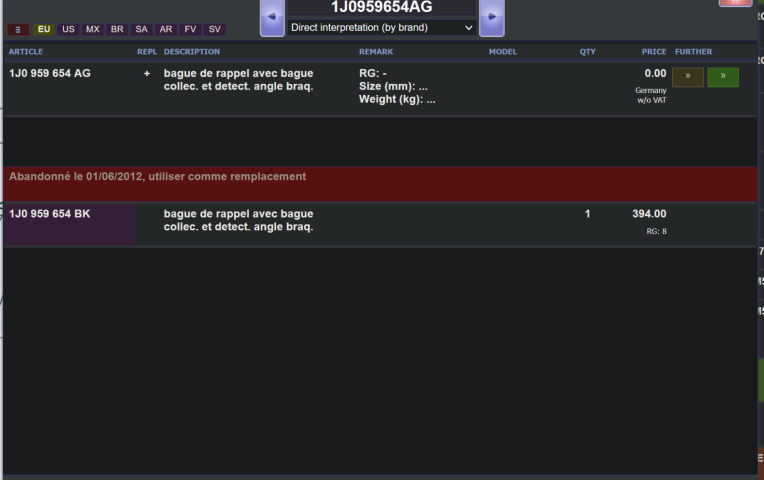Viewport: 764px width, 480px height.
Task: Select the SA market tab
Action: coord(142,30)
